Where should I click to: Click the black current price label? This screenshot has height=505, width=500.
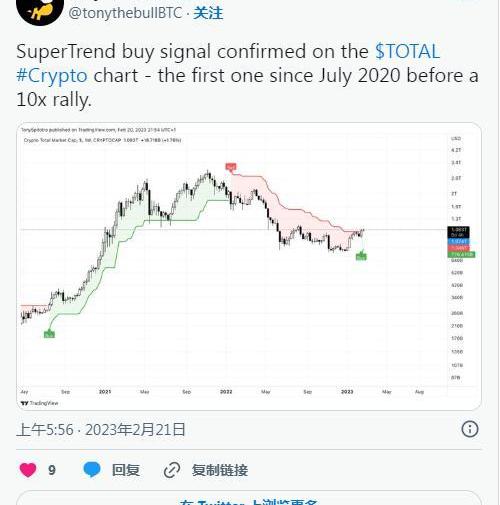click(459, 232)
